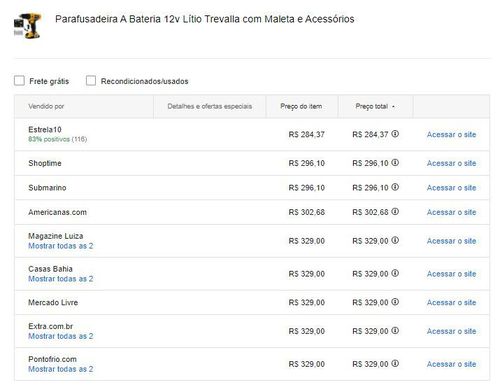The image size is (500, 392).
Task: Select the Extra.com.br seller name
Action: click(x=50, y=326)
